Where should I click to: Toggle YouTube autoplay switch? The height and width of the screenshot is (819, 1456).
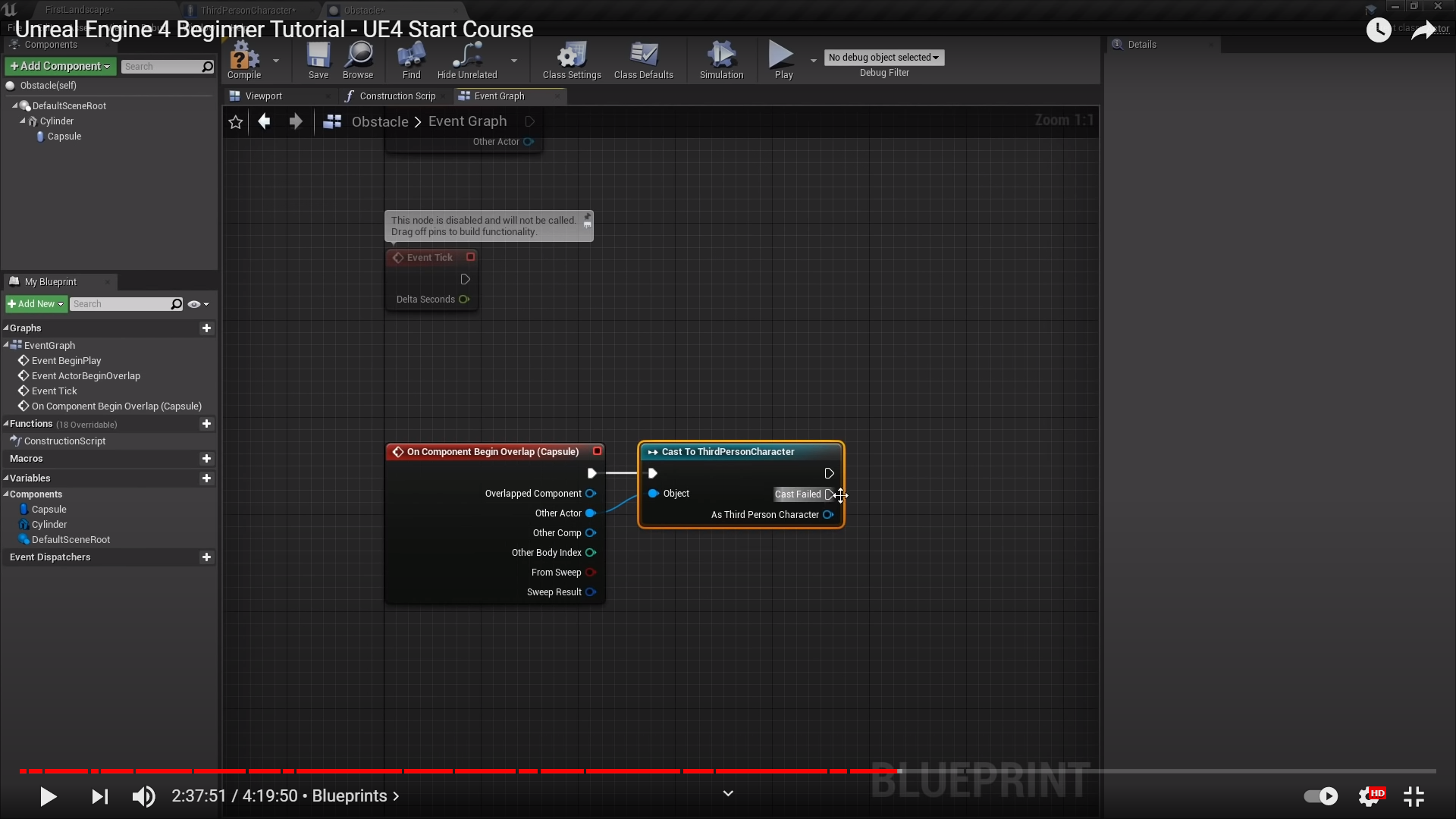[1320, 796]
